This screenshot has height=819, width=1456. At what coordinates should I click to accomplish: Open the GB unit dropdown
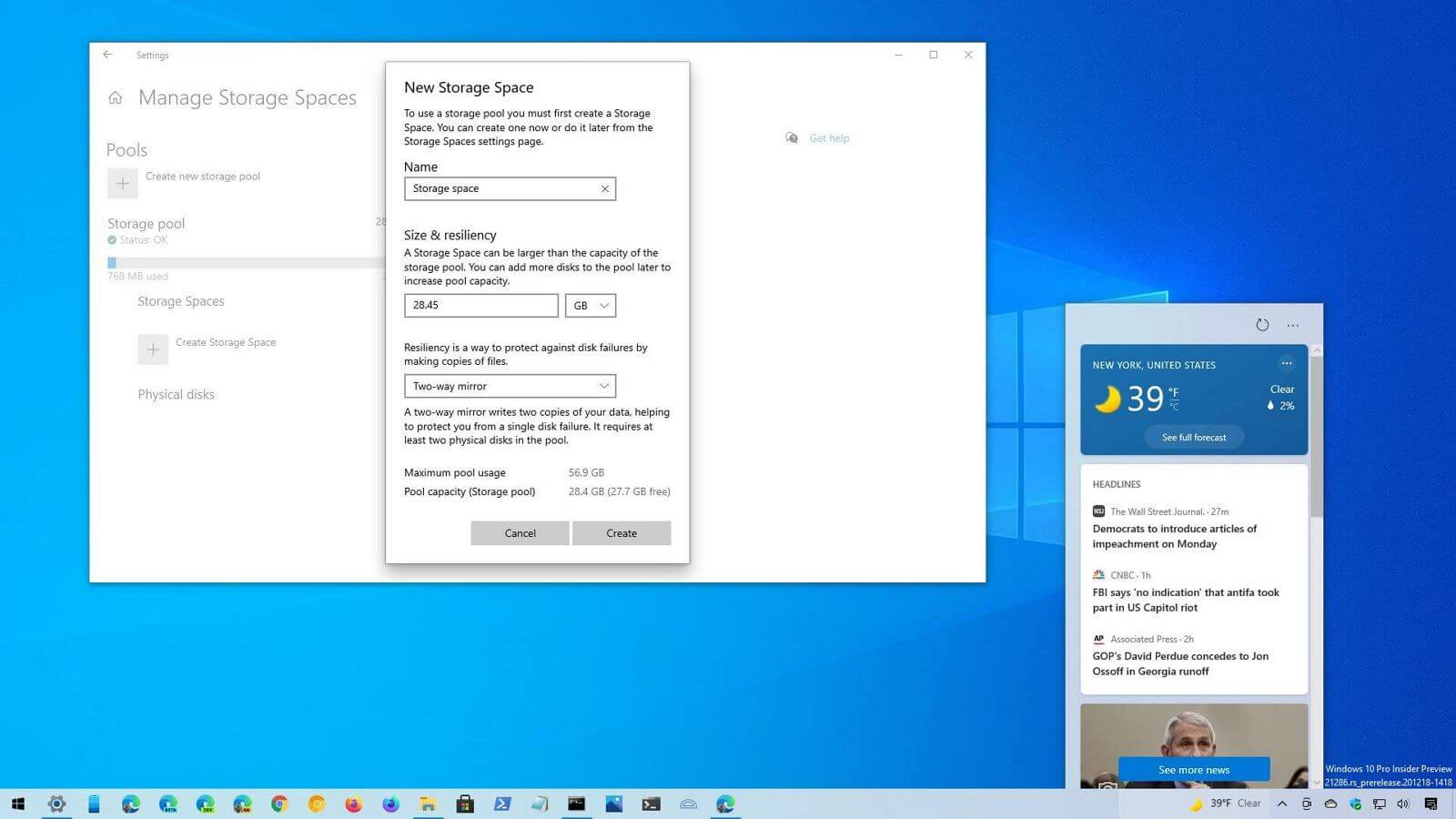(590, 305)
